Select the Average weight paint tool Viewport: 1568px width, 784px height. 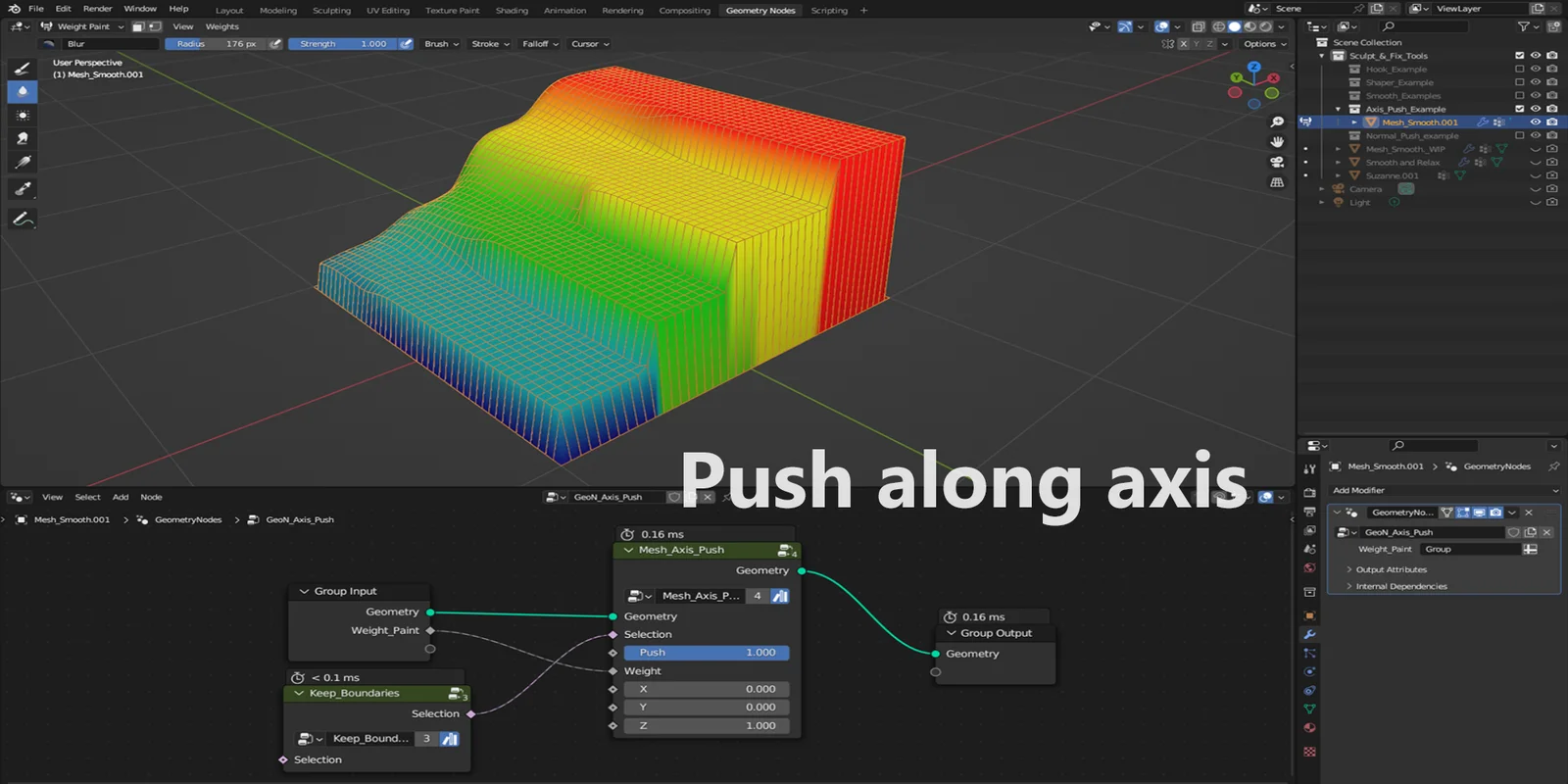[23, 115]
